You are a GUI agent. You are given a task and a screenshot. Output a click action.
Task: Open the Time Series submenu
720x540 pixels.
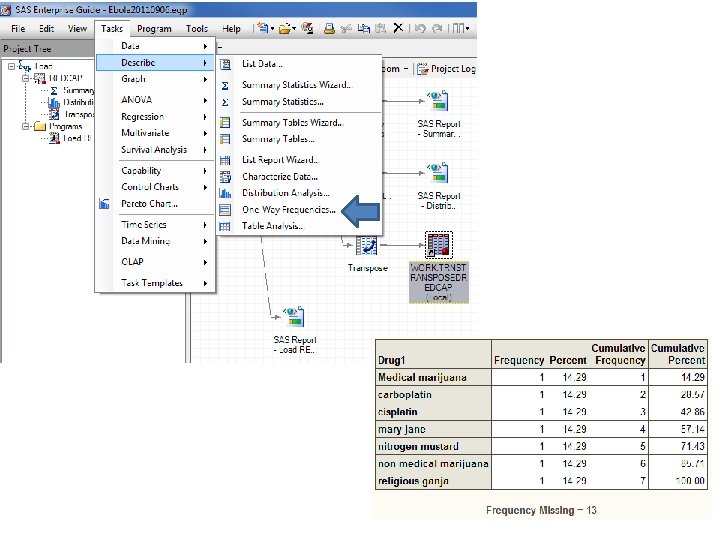coord(155,225)
